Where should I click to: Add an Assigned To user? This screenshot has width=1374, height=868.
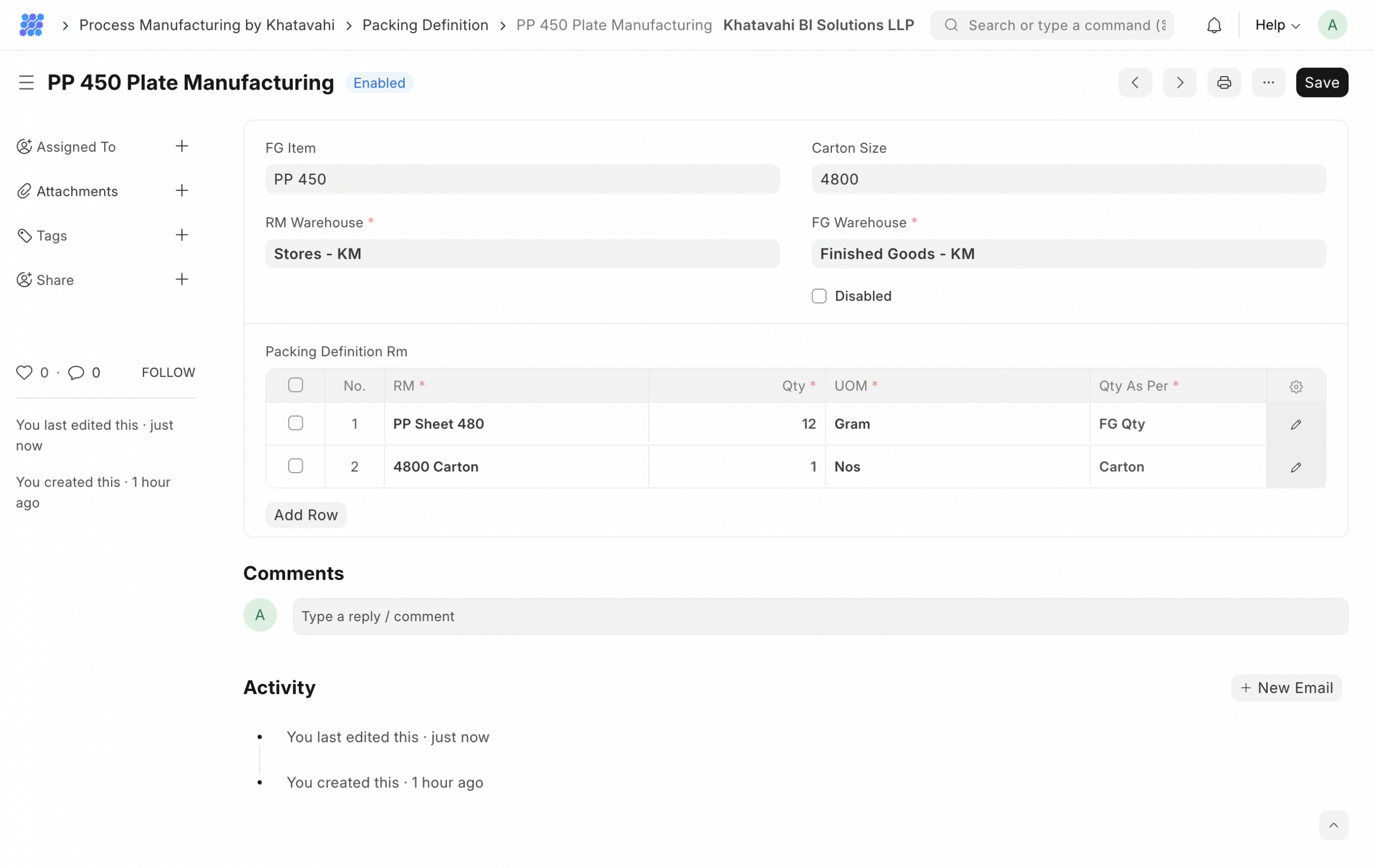point(181,146)
